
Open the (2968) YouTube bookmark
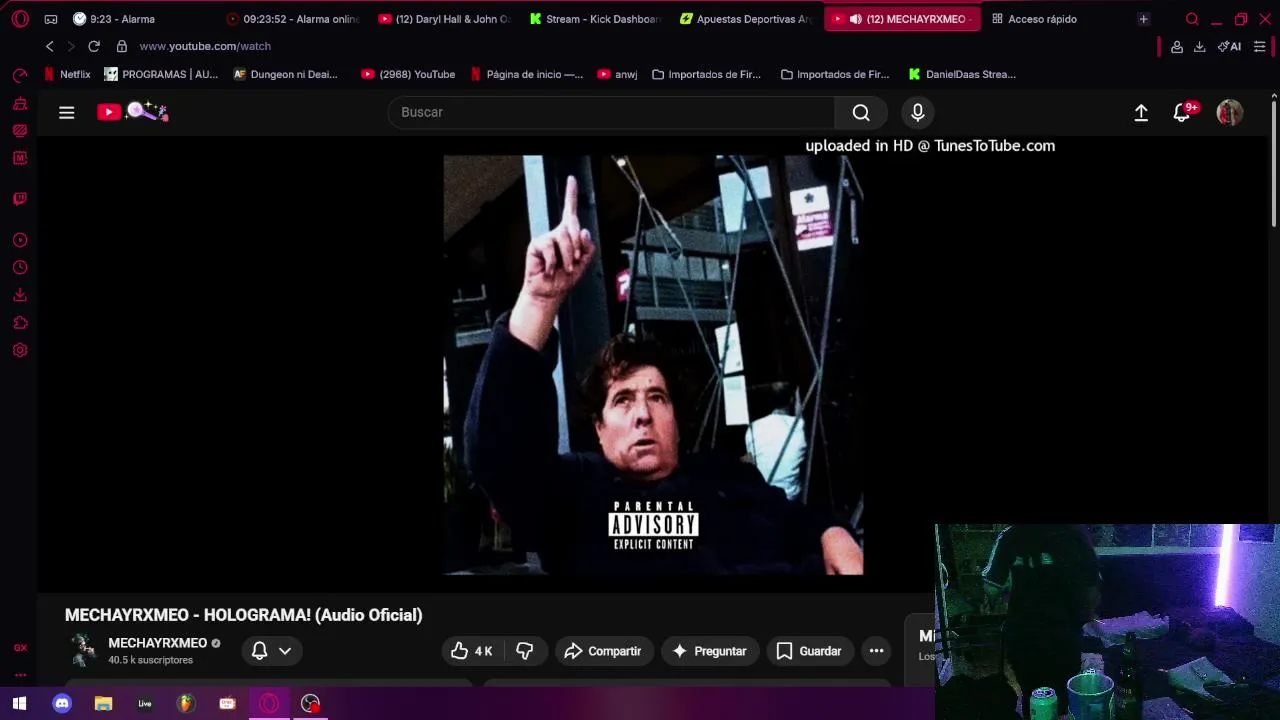[x=408, y=74]
